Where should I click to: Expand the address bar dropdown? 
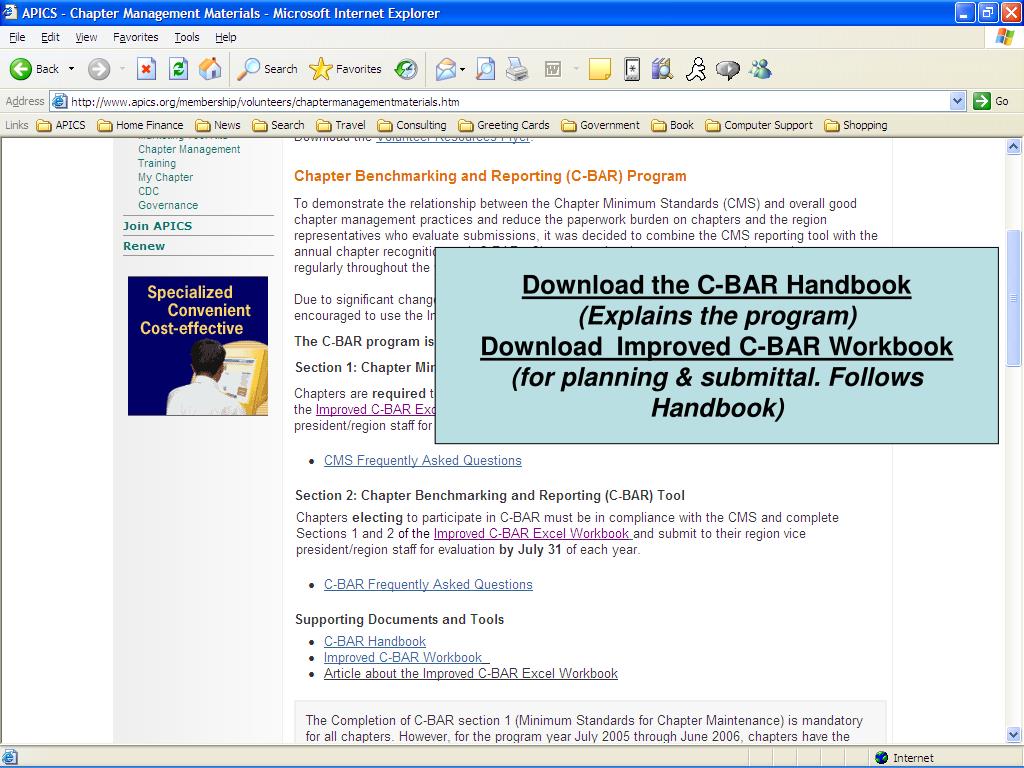point(957,101)
